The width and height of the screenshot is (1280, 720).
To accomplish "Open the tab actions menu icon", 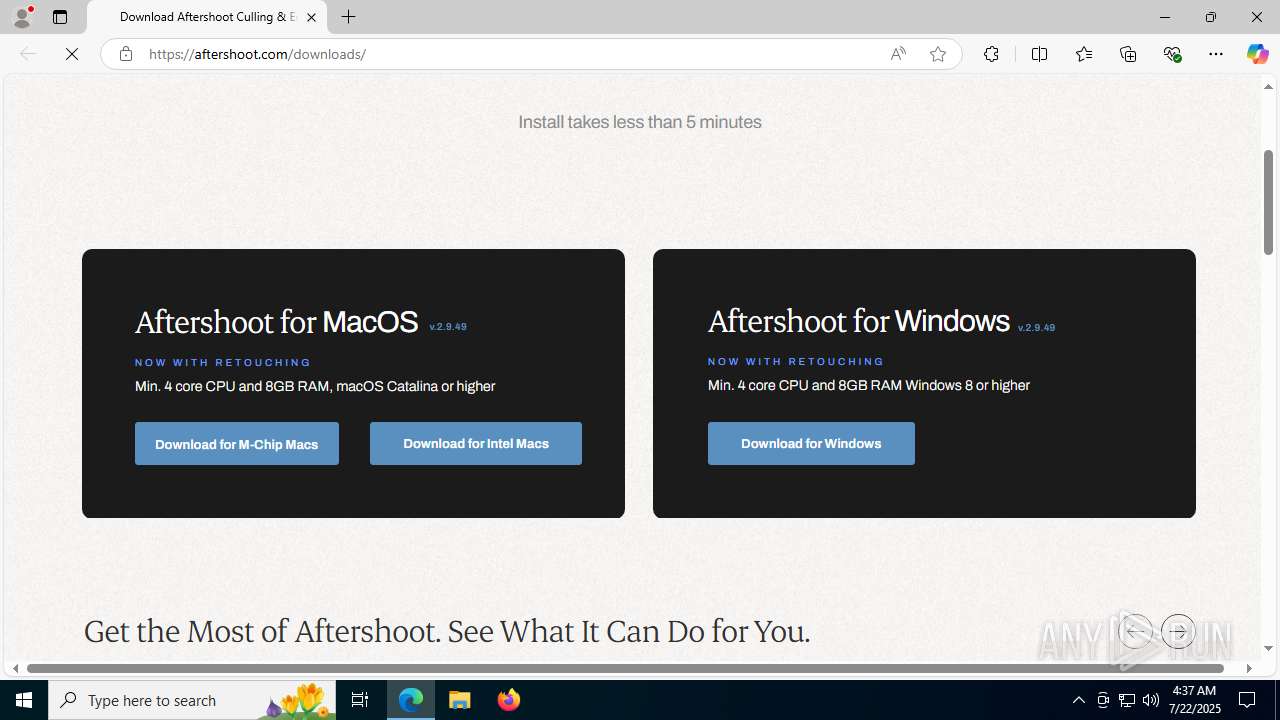I will [60, 17].
